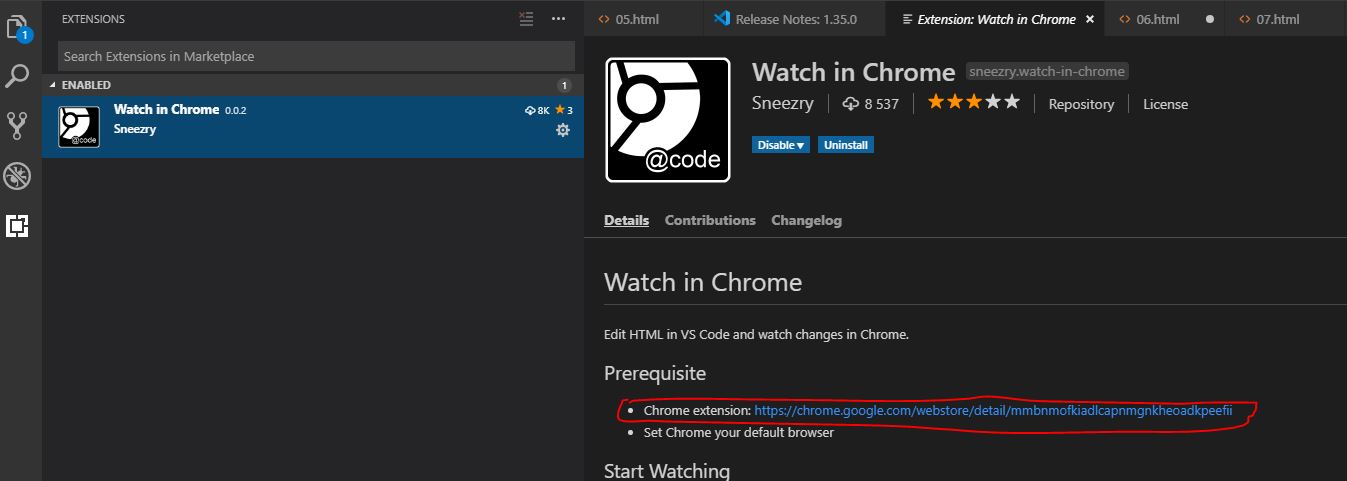The width and height of the screenshot is (1347, 481).
Task: Click the 8 537 install count
Action: tap(871, 103)
